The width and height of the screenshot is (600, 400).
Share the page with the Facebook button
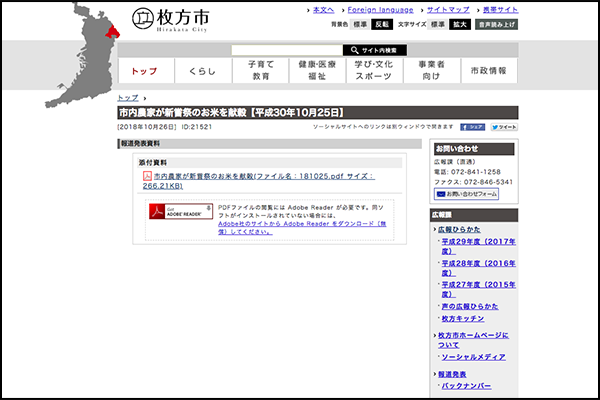click(472, 128)
